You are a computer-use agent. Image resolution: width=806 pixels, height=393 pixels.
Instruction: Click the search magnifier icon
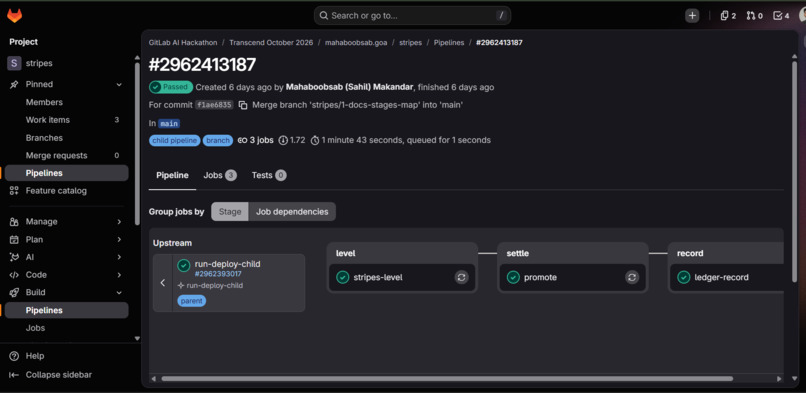pyautogui.click(x=324, y=15)
